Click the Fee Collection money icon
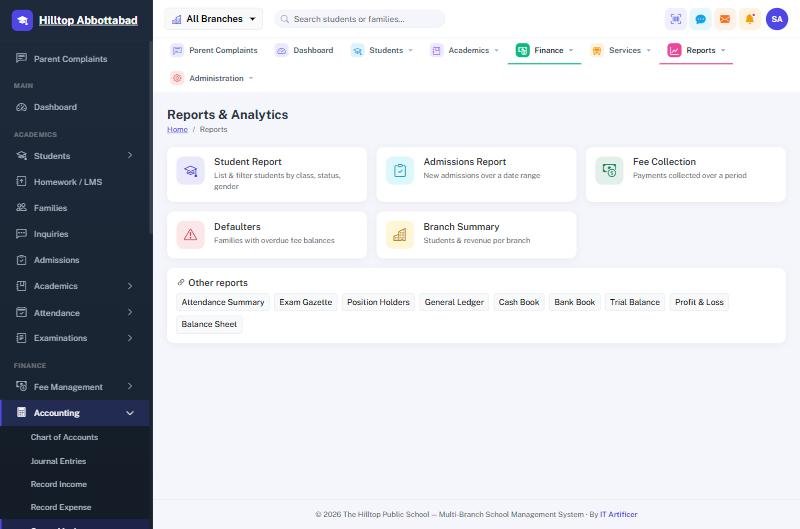 (x=609, y=170)
